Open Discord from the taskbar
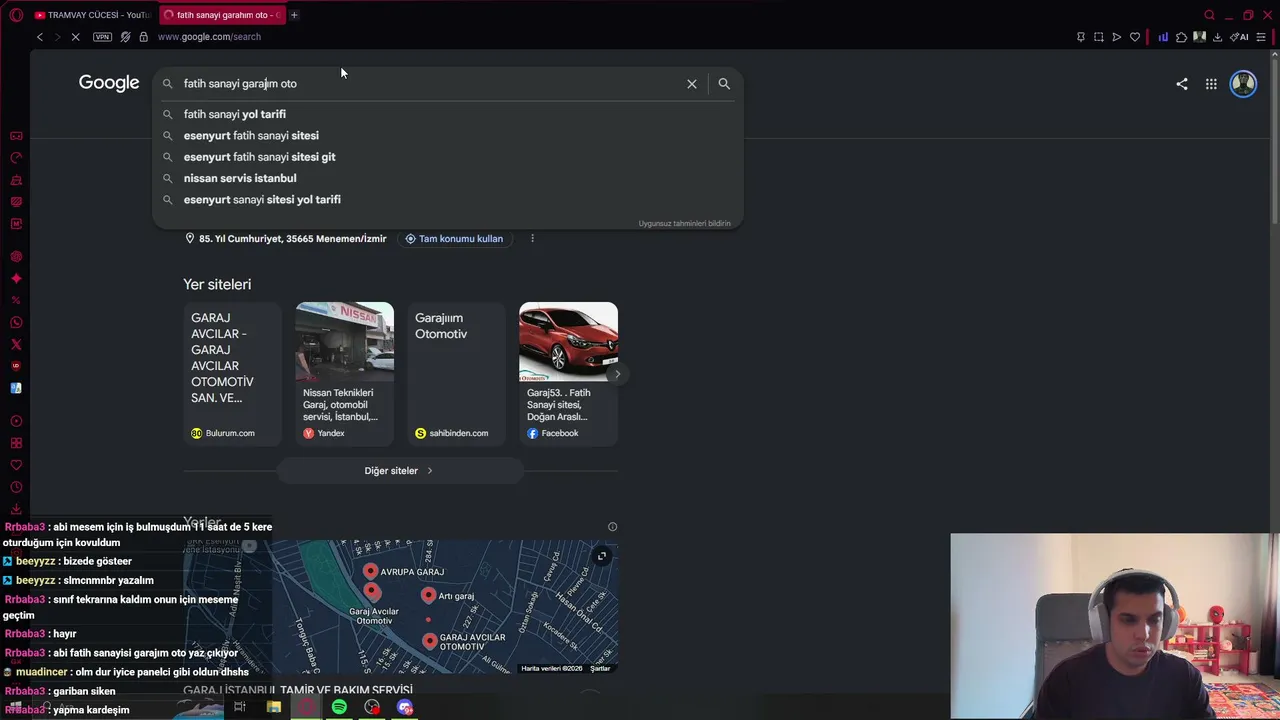The height and width of the screenshot is (720, 1280). tap(405, 707)
